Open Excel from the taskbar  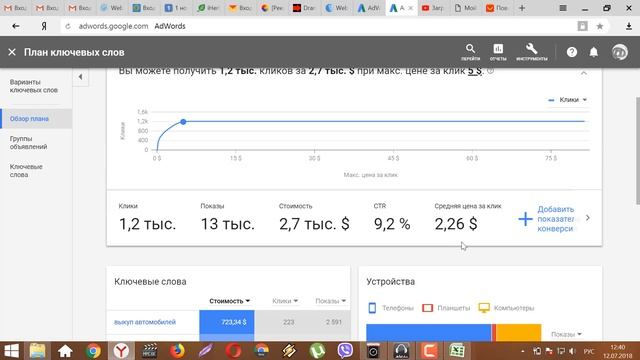coord(457,351)
